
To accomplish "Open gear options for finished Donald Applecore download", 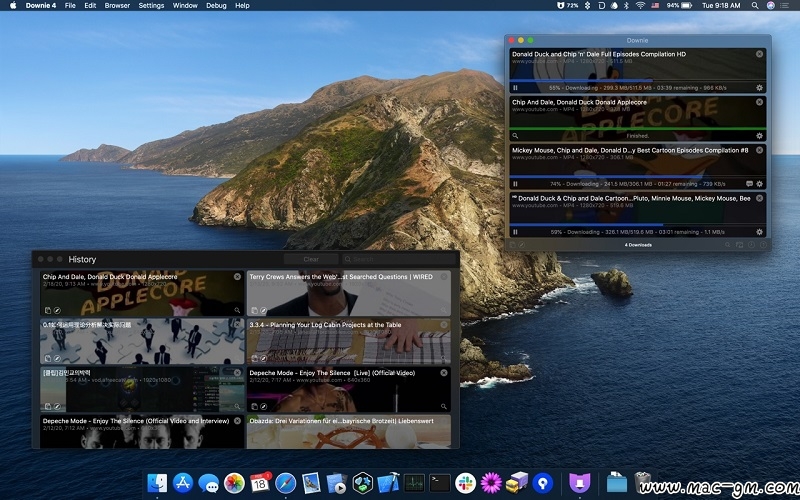I will [759, 136].
